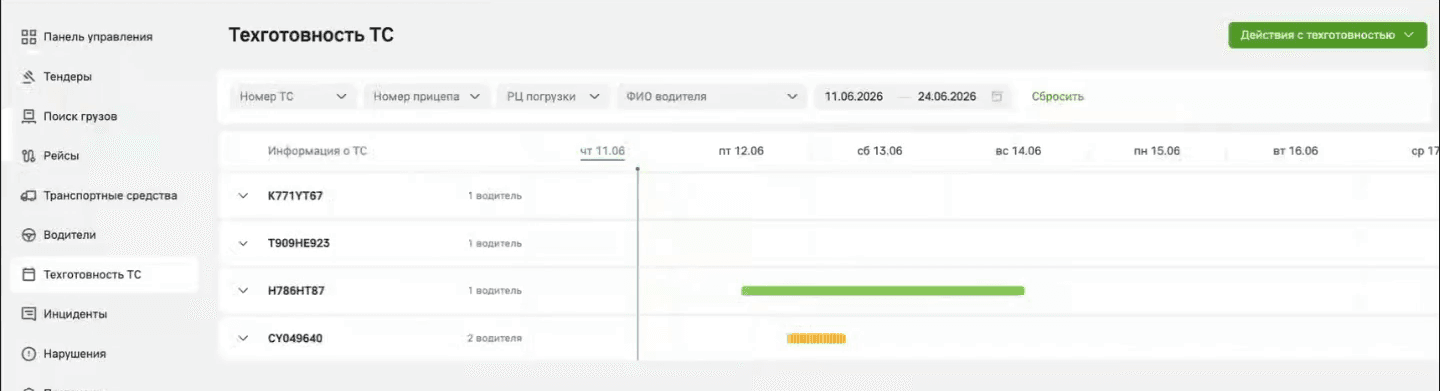The height and width of the screenshot is (391, 1440).
Task: Select the вс 14.06 date column header
Action: tap(1018, 151)
